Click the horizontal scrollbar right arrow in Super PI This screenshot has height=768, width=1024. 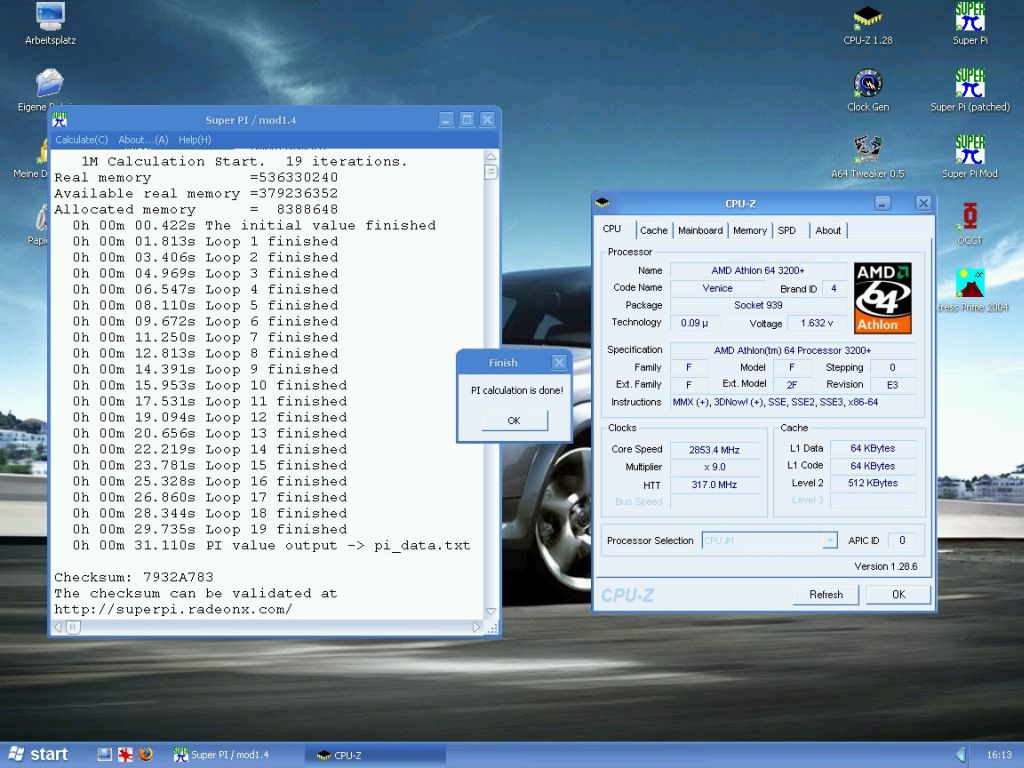(475, 627)
